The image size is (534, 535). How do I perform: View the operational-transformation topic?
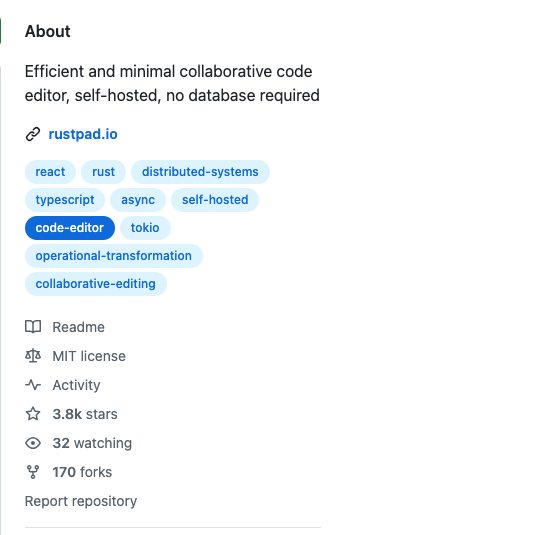pyautogui.click(x=114, y=256)
